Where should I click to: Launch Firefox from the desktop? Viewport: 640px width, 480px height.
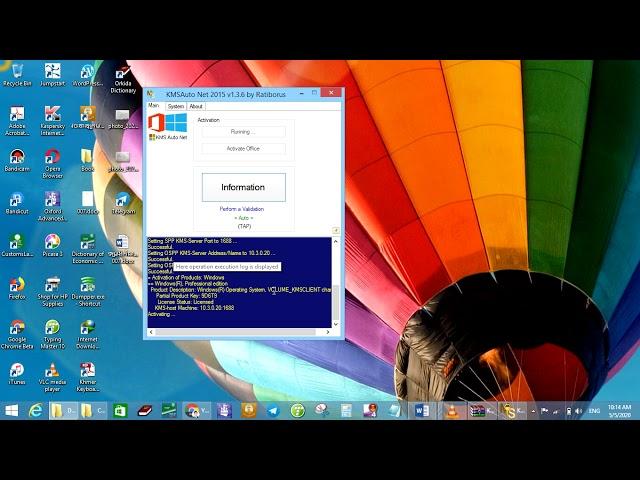(x=17, y=288)
